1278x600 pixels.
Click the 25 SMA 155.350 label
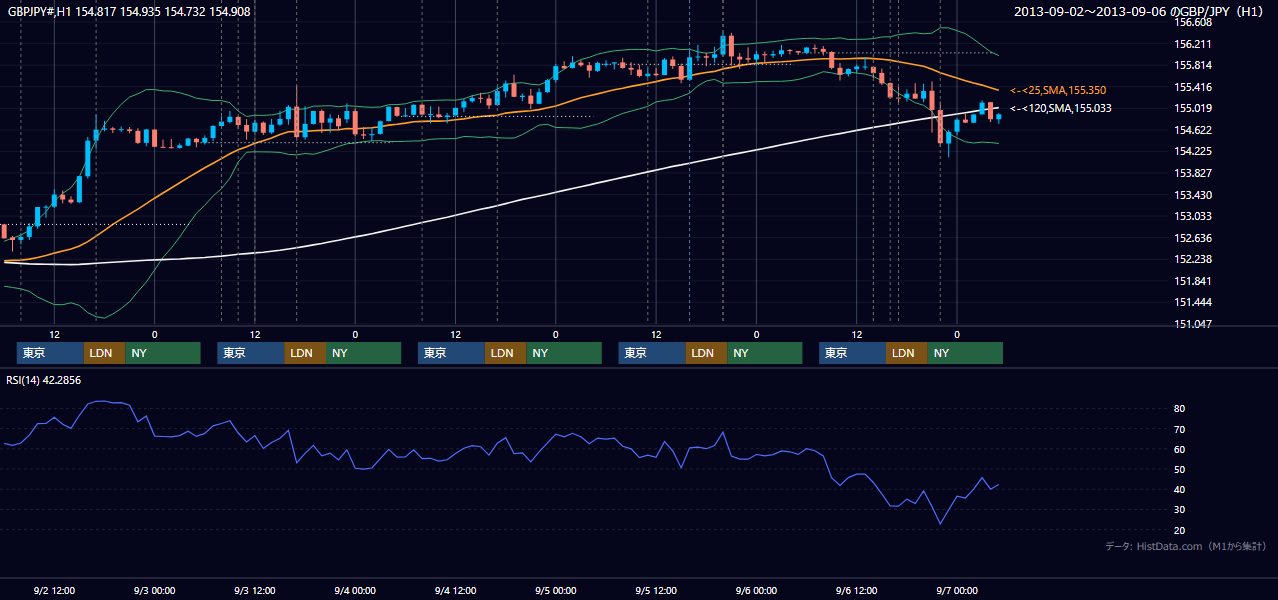point(1059,90)
